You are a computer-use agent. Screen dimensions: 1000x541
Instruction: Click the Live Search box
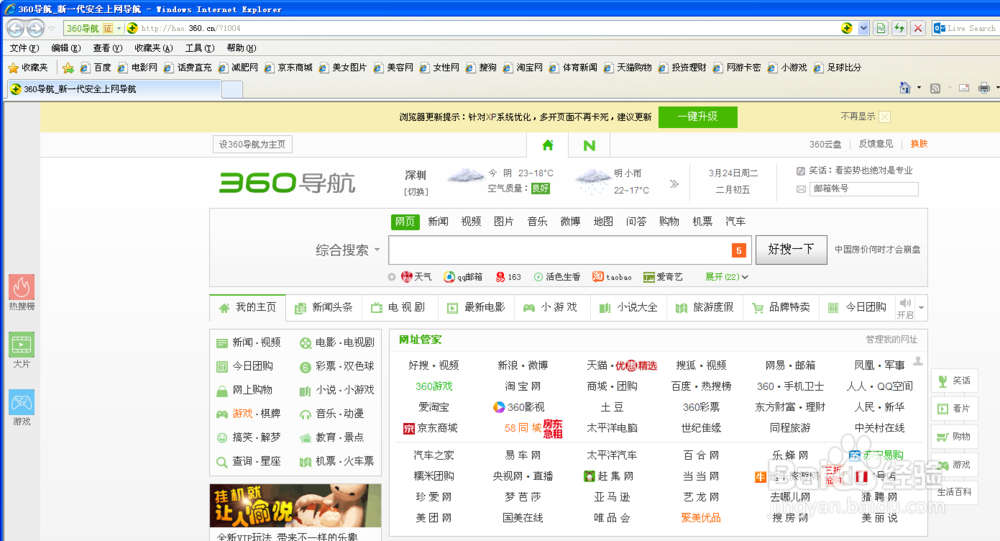tap(965, 28)
